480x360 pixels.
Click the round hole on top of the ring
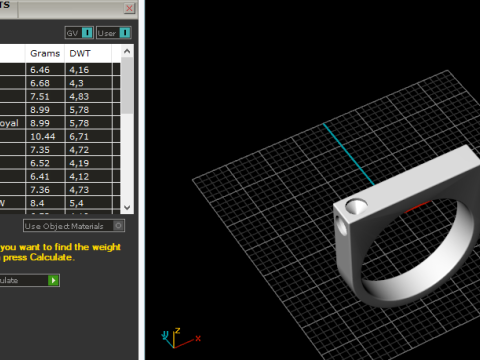pyautogui.click(x=356, y=206)
